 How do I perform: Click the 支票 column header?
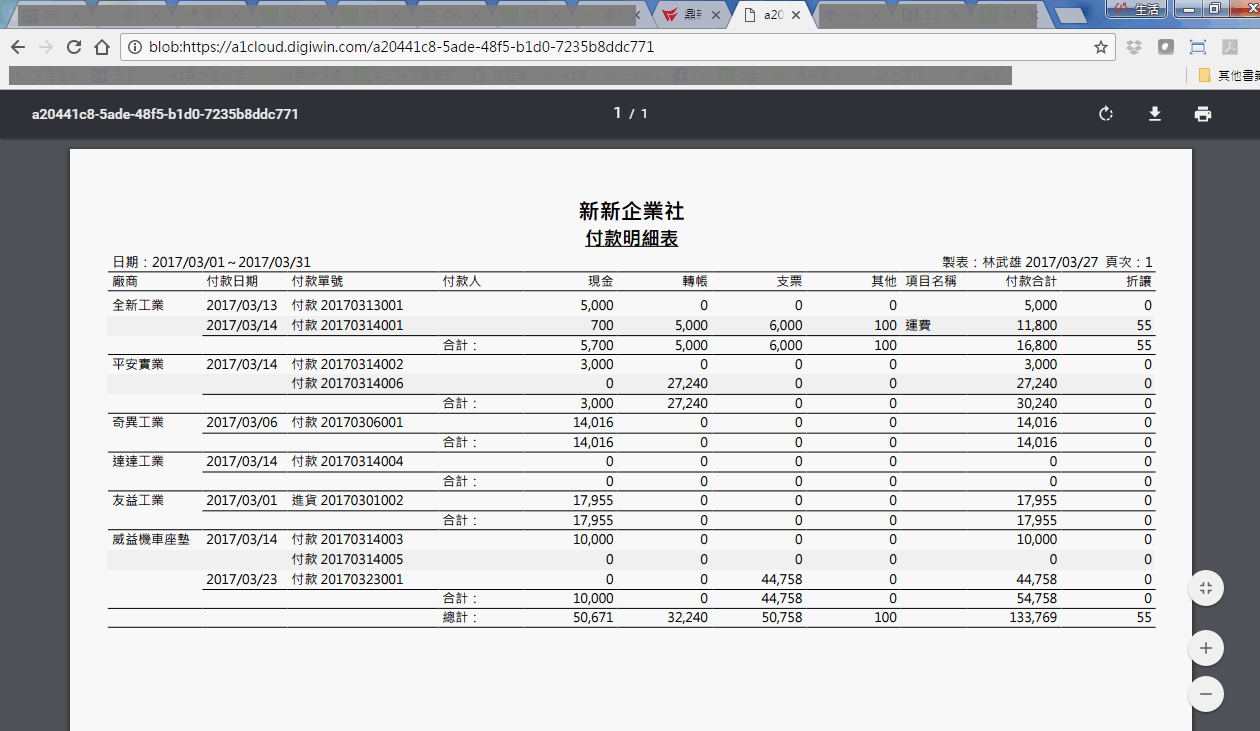789,281
